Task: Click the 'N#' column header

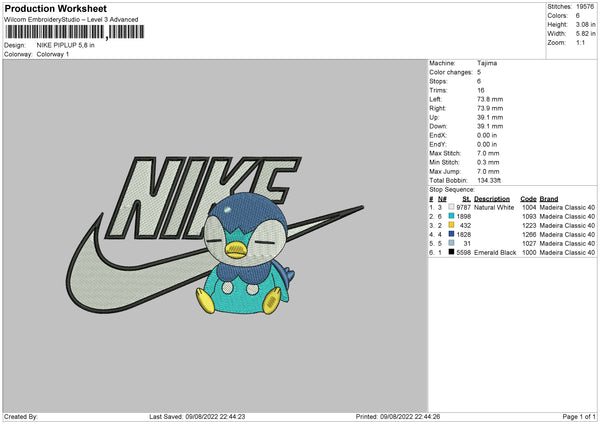Action: click(442, 199)
